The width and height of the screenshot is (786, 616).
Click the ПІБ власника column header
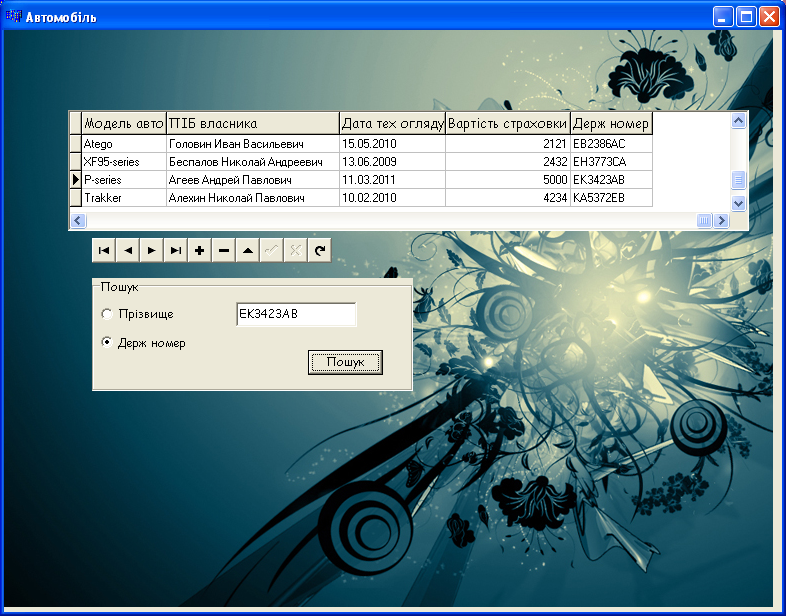pyautogui.click(x=253, y=123)
